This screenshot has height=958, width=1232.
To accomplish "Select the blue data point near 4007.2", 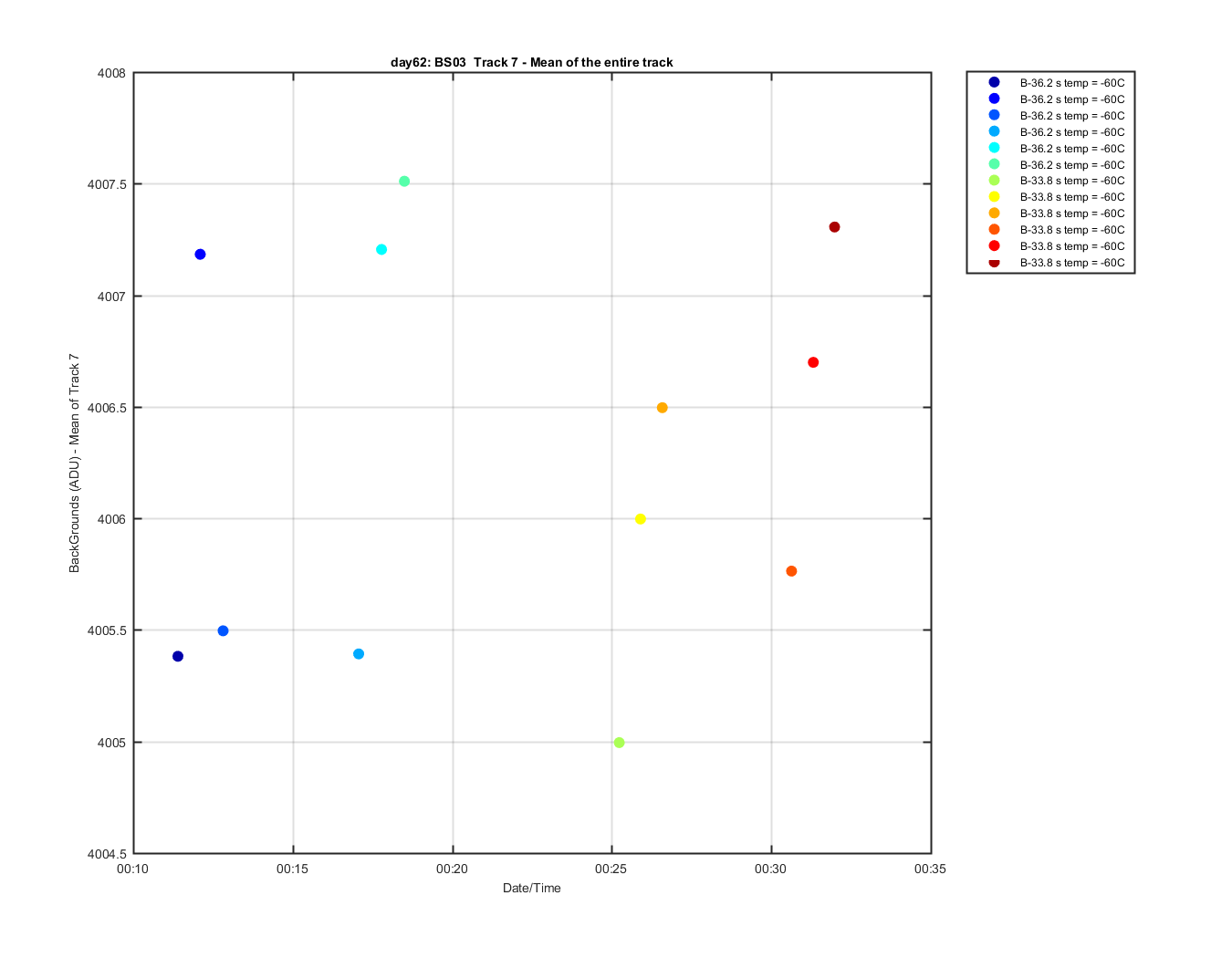I will click(200, 255).
